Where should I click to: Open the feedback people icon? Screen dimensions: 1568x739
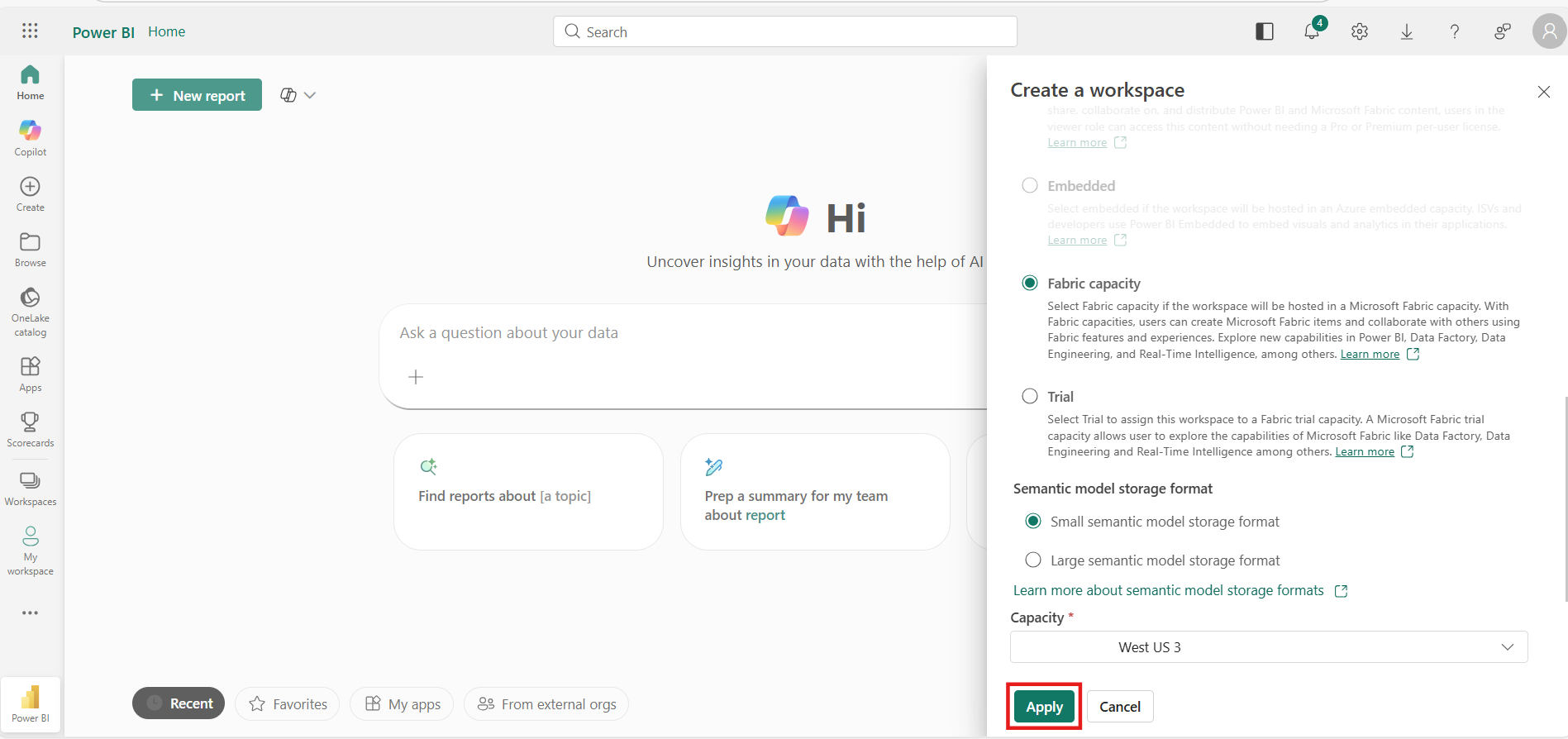tap(1503, 31)
